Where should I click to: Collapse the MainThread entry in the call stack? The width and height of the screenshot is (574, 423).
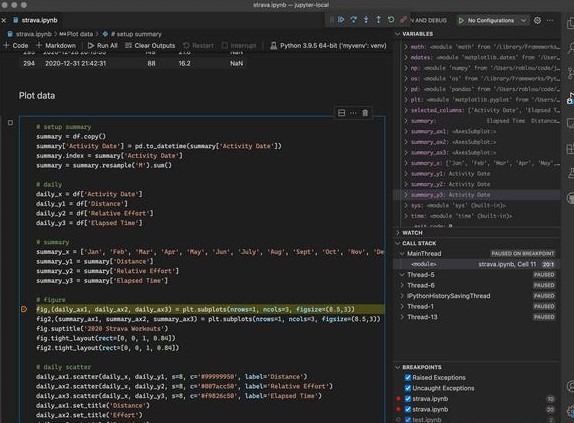[402, 254]
